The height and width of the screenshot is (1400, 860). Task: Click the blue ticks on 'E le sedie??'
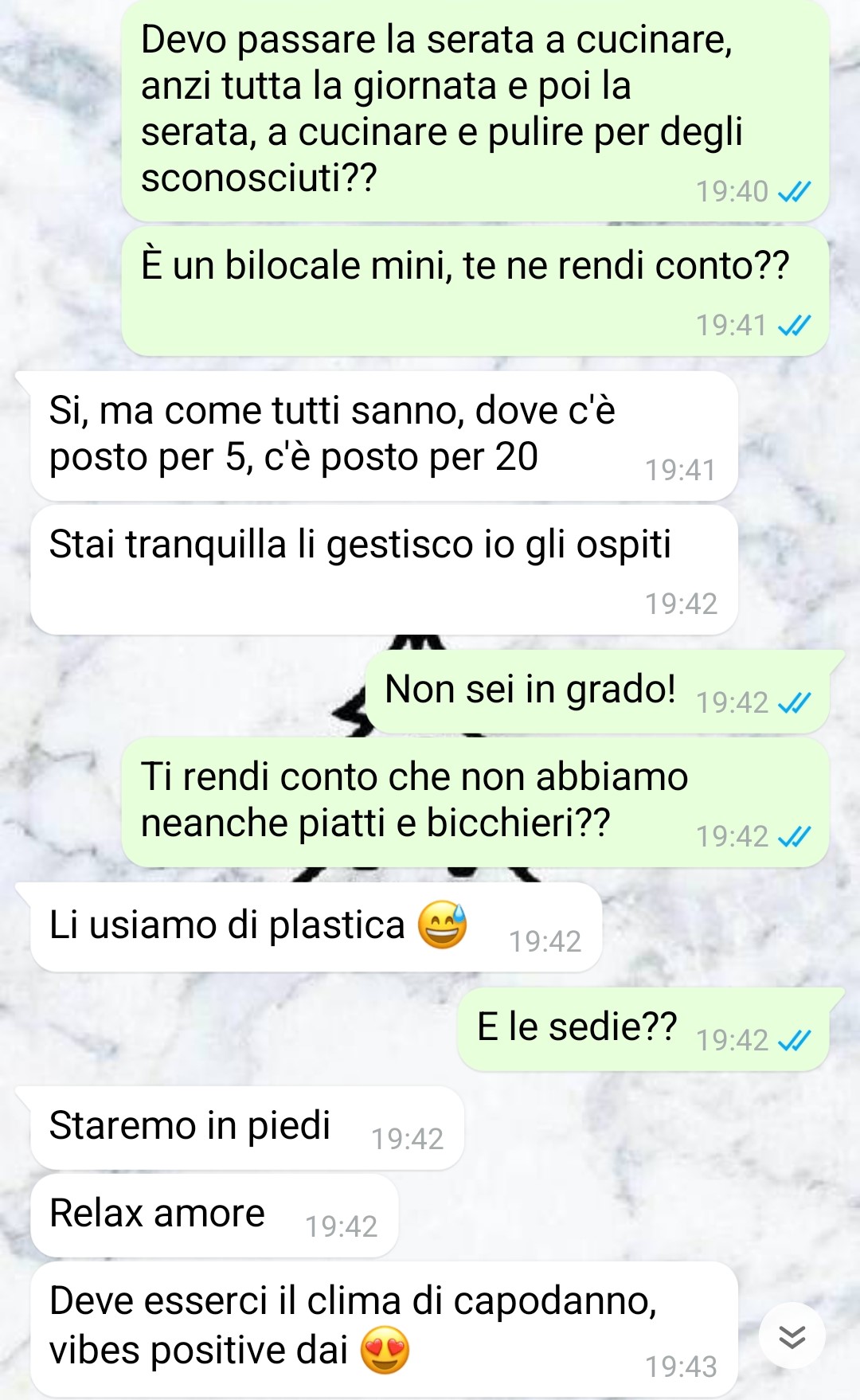(794, 1040)
